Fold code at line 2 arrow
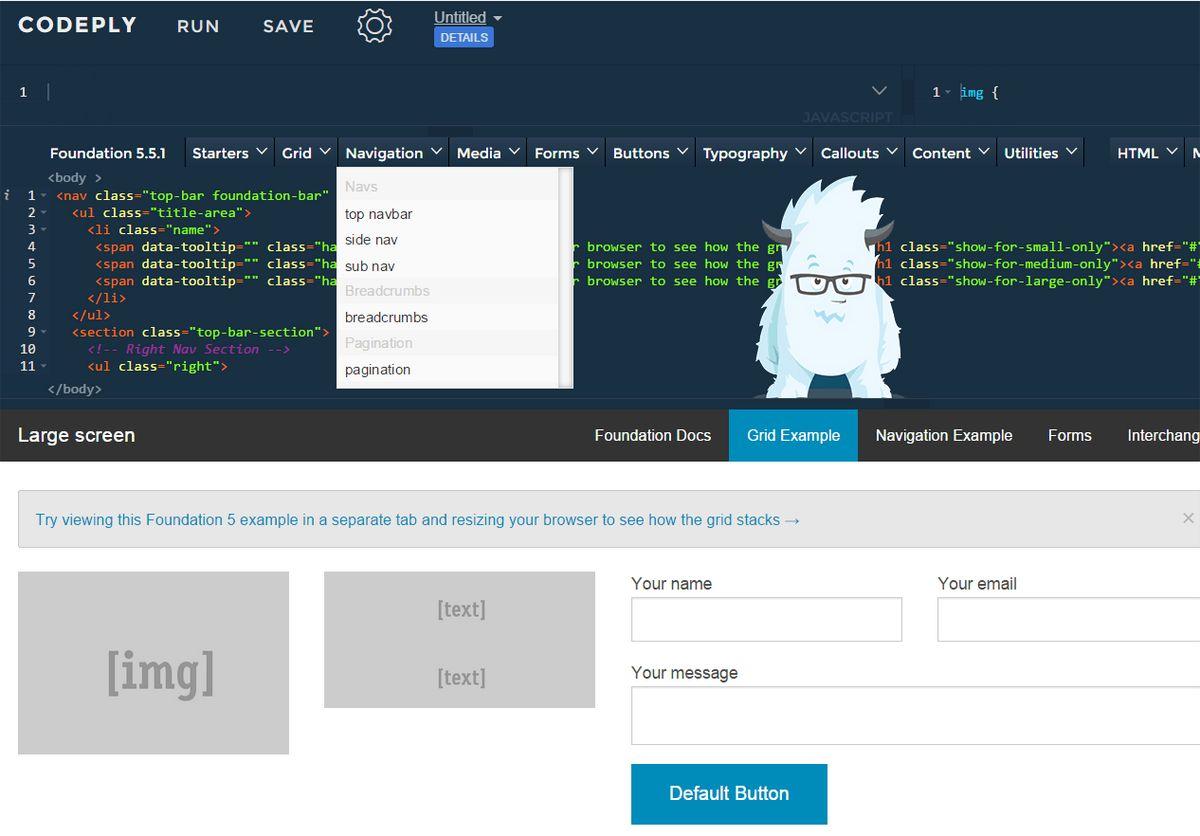Screen dimensions: 1200x836 coord(44,213)
